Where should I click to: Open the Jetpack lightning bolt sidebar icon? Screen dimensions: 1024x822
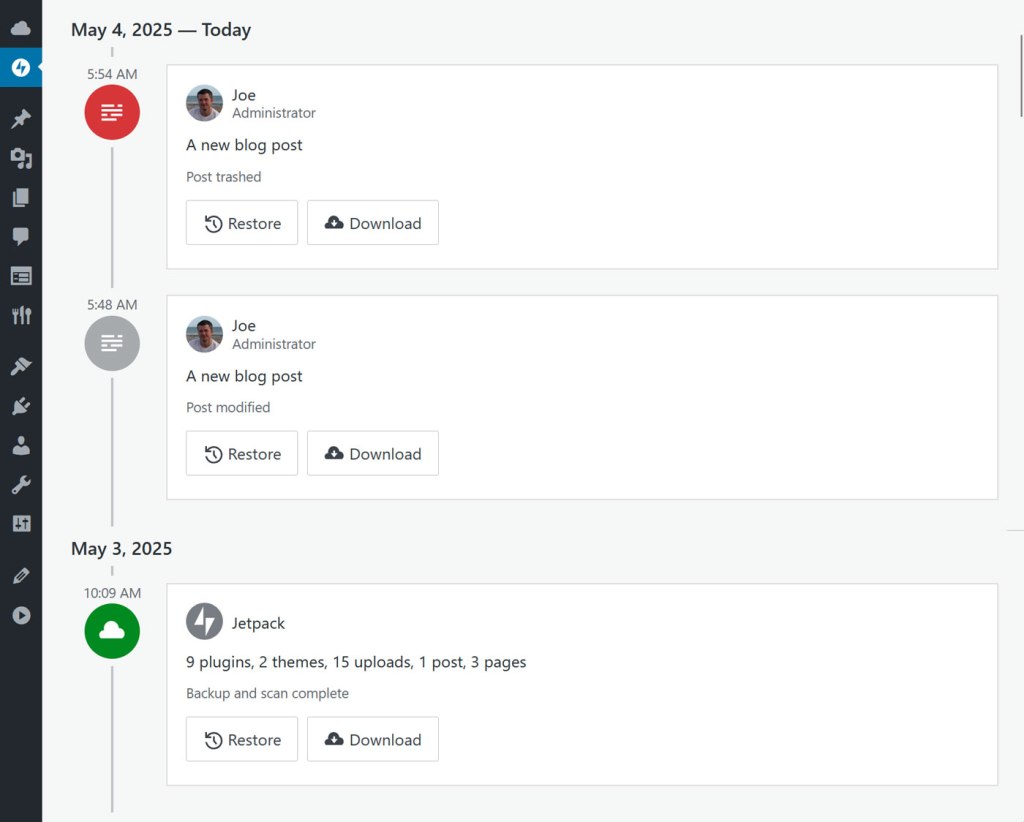click(21, 67)
